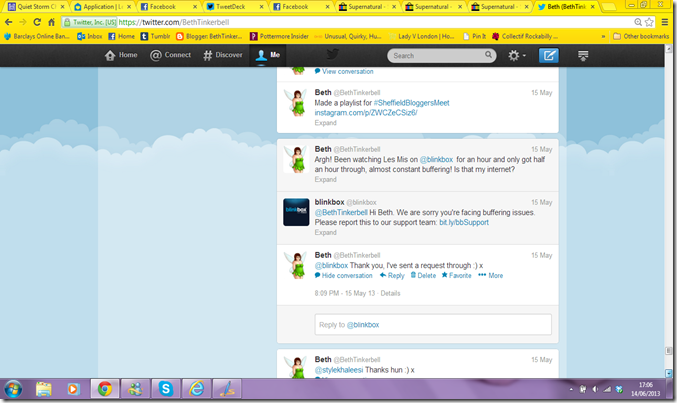The image size is (677, 403).
Task: Favorite the Thank you tweet
Action: (x=456, y=276)
